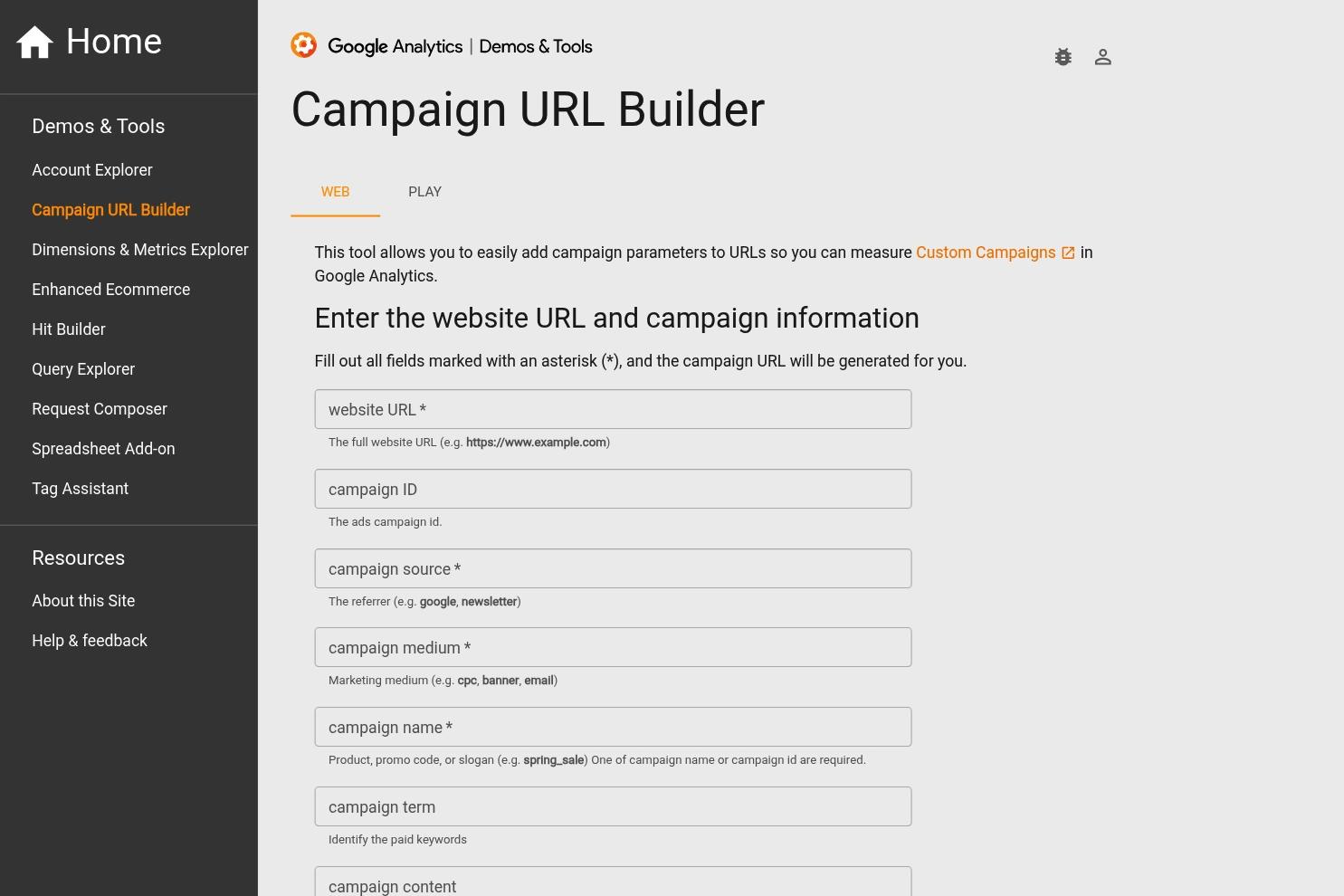Select the WEB tab
Image resolution: width=1344 pixels, height=896 pixels.
(x=335, y=192)
